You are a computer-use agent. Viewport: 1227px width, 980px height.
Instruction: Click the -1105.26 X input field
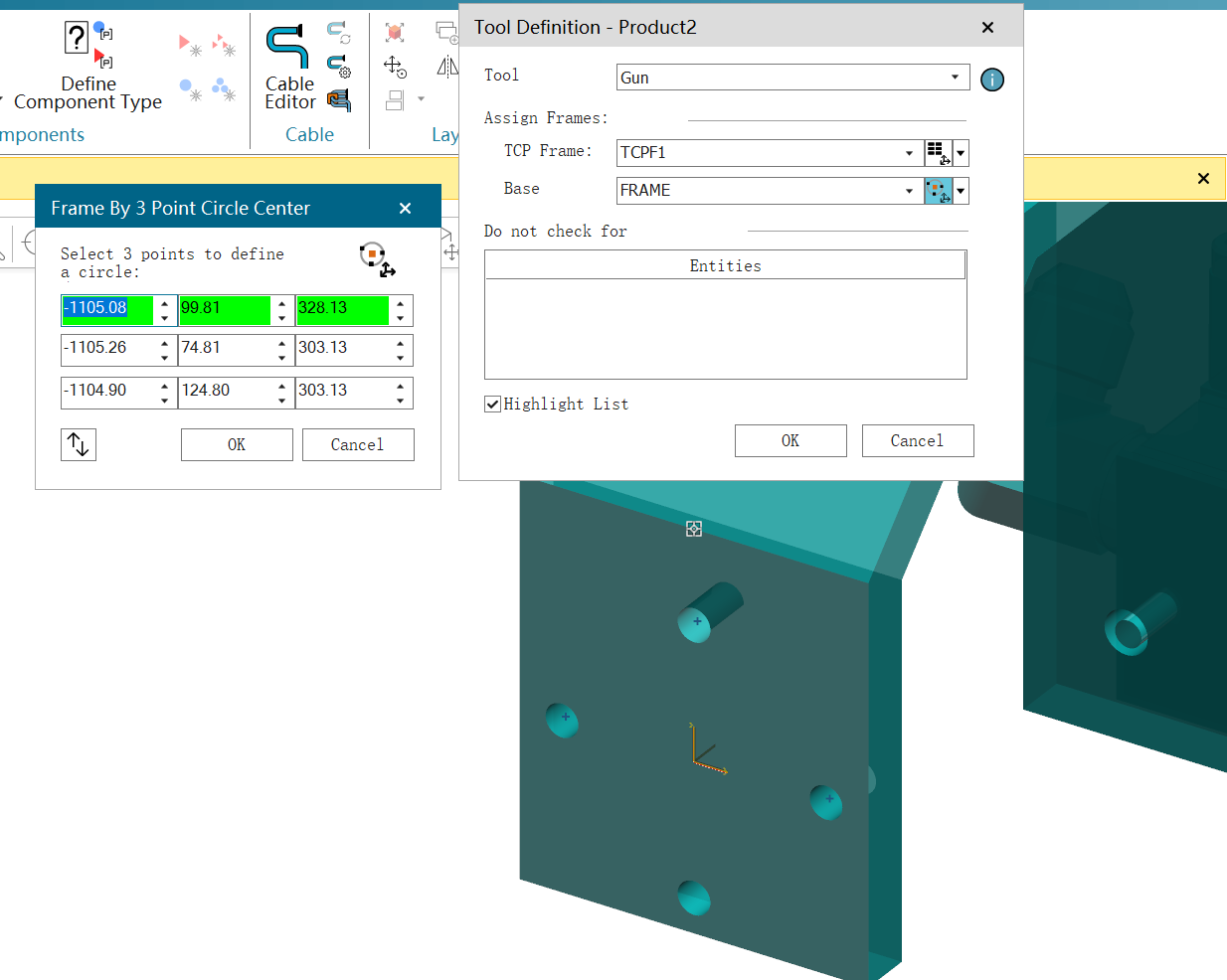click(107, 350)
